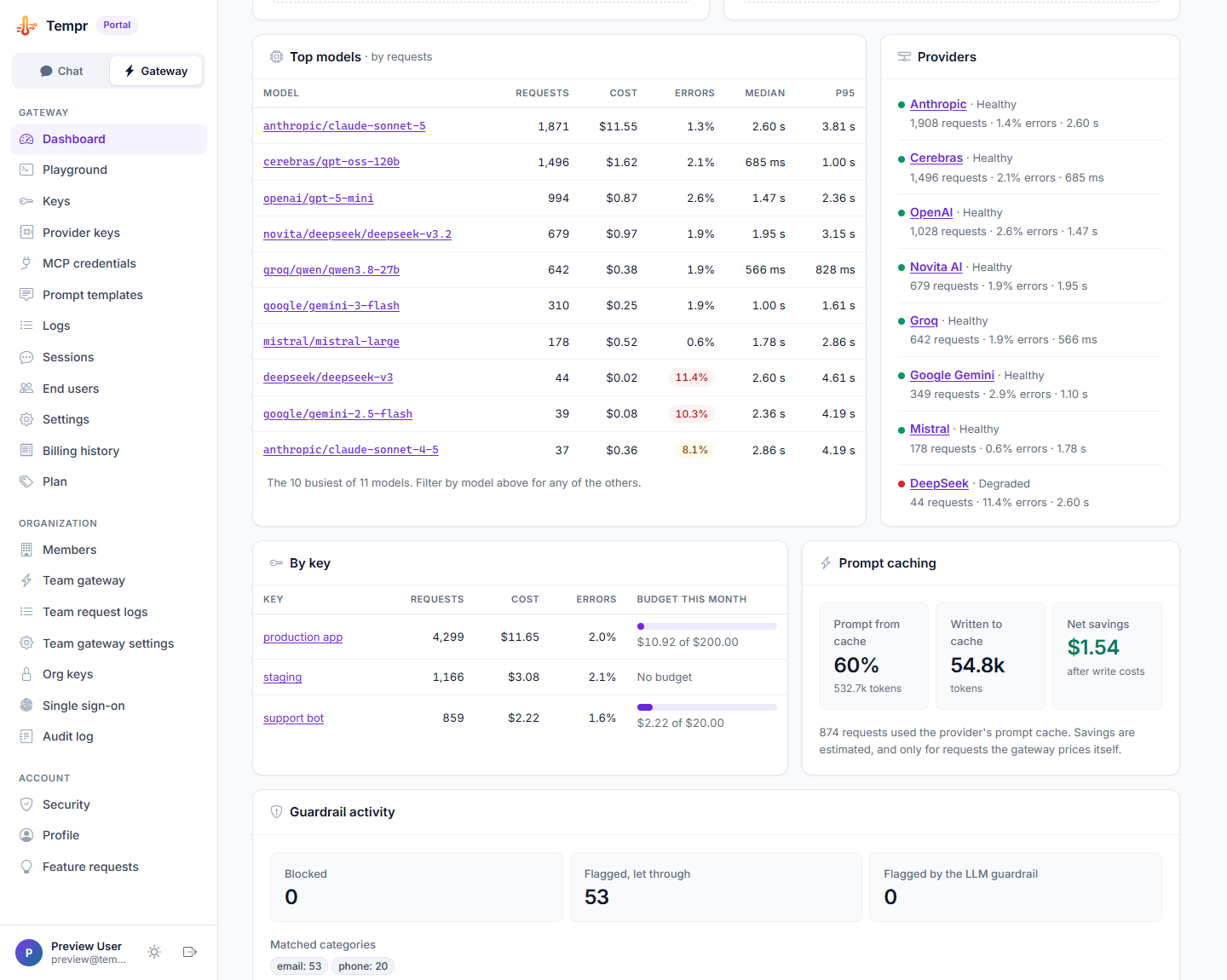Click the Portal badge next to Tempr
1227x980 pixels.
117,25
